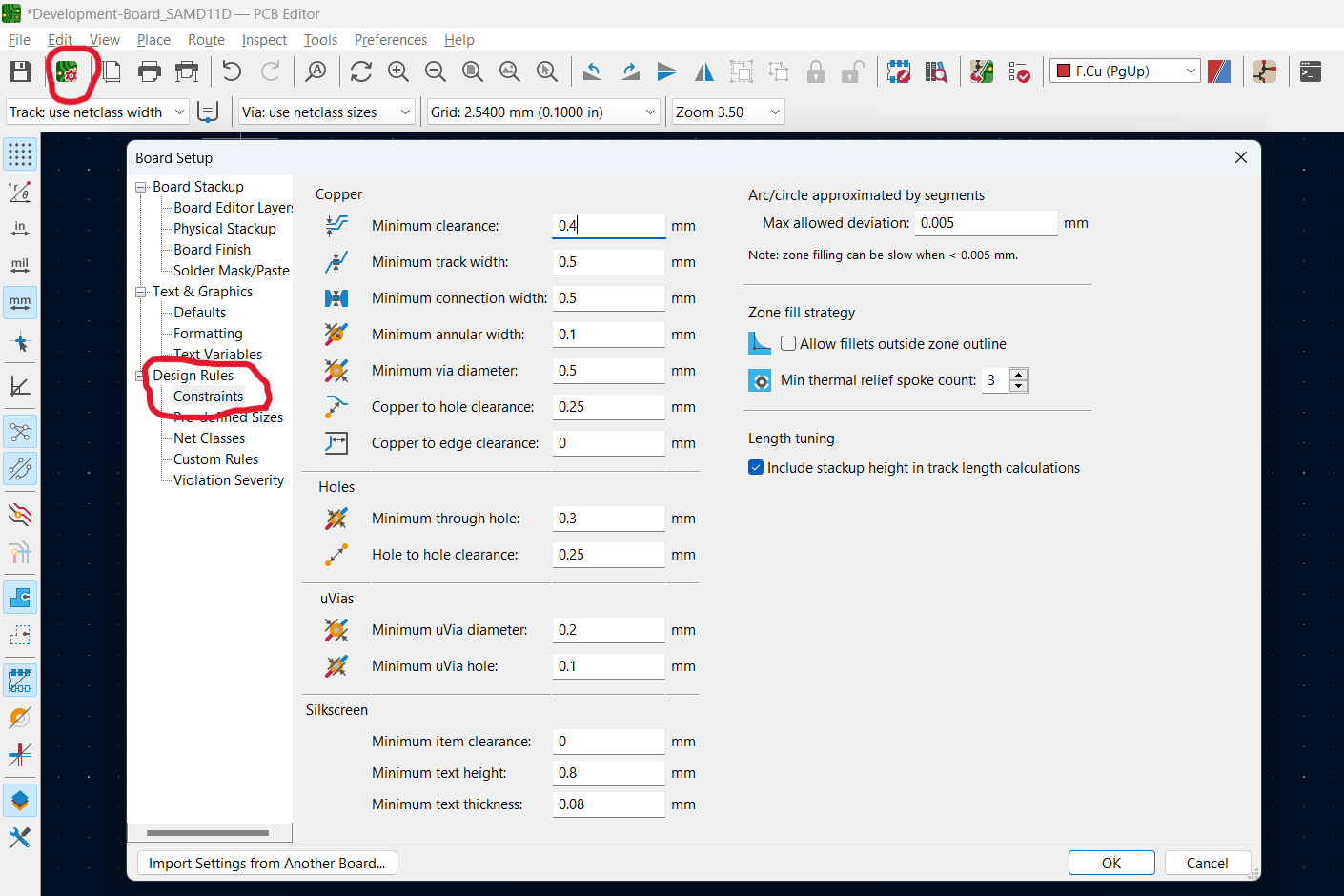Screen dimensions: 1344x896
Task: Toggle the layers appearance manager
Action: pyautogui.click(x=20, y=801)
